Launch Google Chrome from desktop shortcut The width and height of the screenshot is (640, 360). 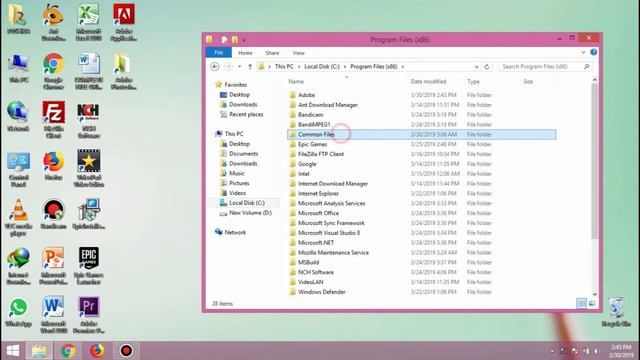pyautogui.click(x=53, y=71)
